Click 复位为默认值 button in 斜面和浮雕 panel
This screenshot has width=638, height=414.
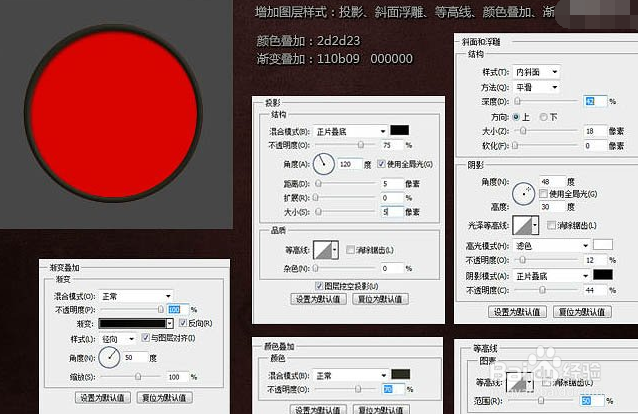tap(582, 312)
